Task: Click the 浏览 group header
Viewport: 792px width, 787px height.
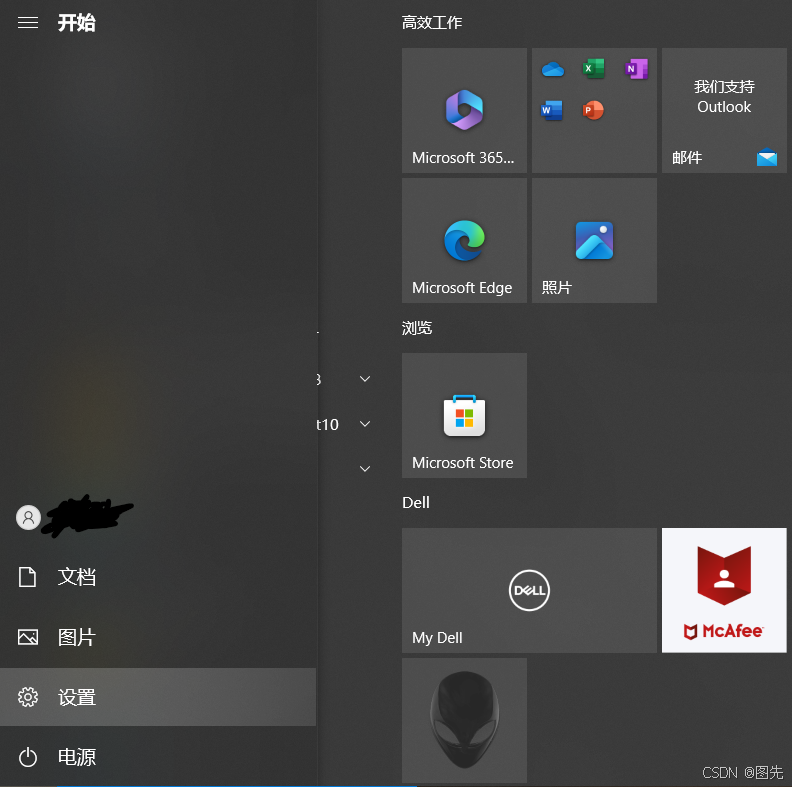Action: (x=417, y=328)
